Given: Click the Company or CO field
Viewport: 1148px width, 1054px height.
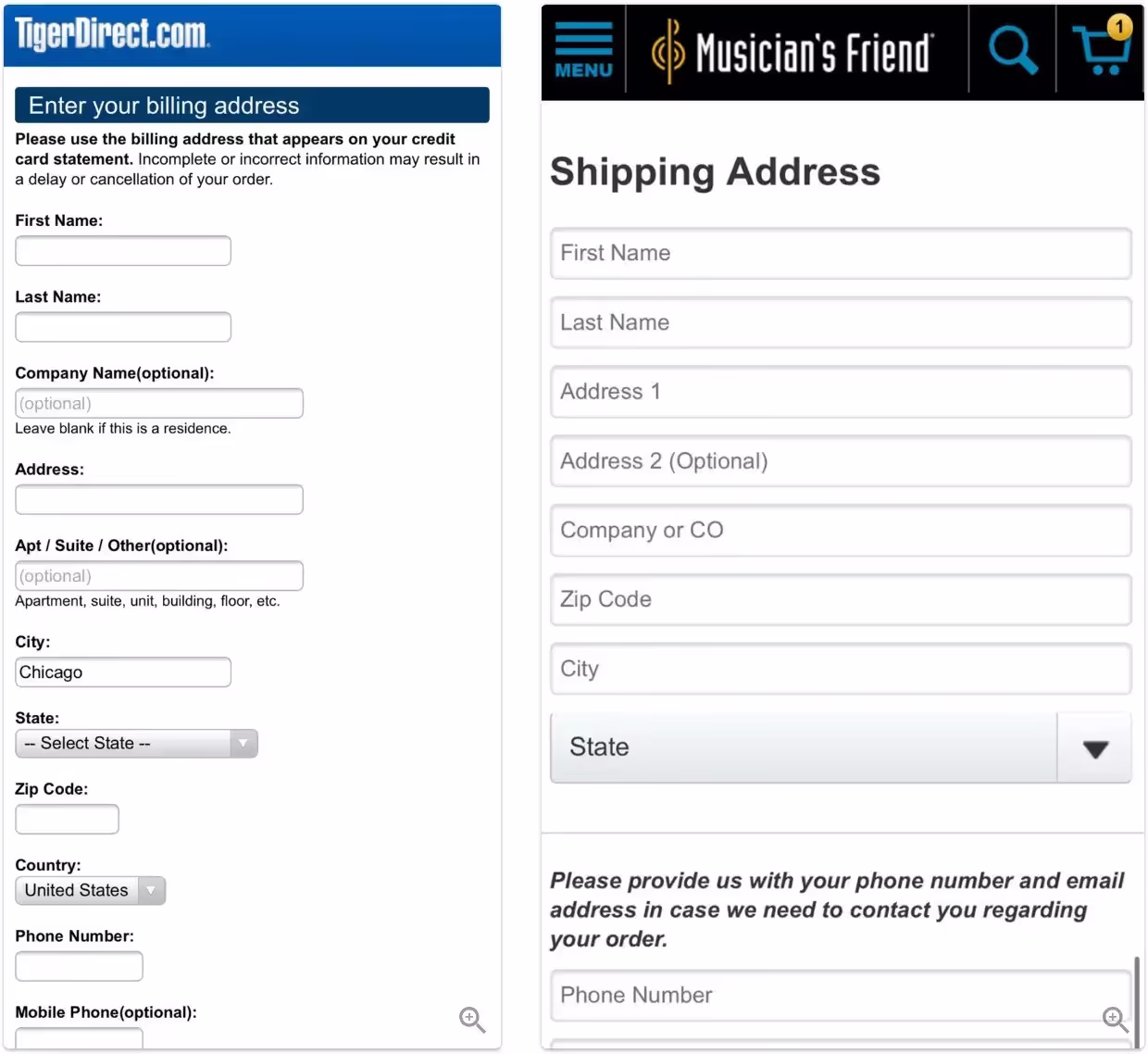Looking at the screenshot, I should pyautogui.click(x=840, y=531).
